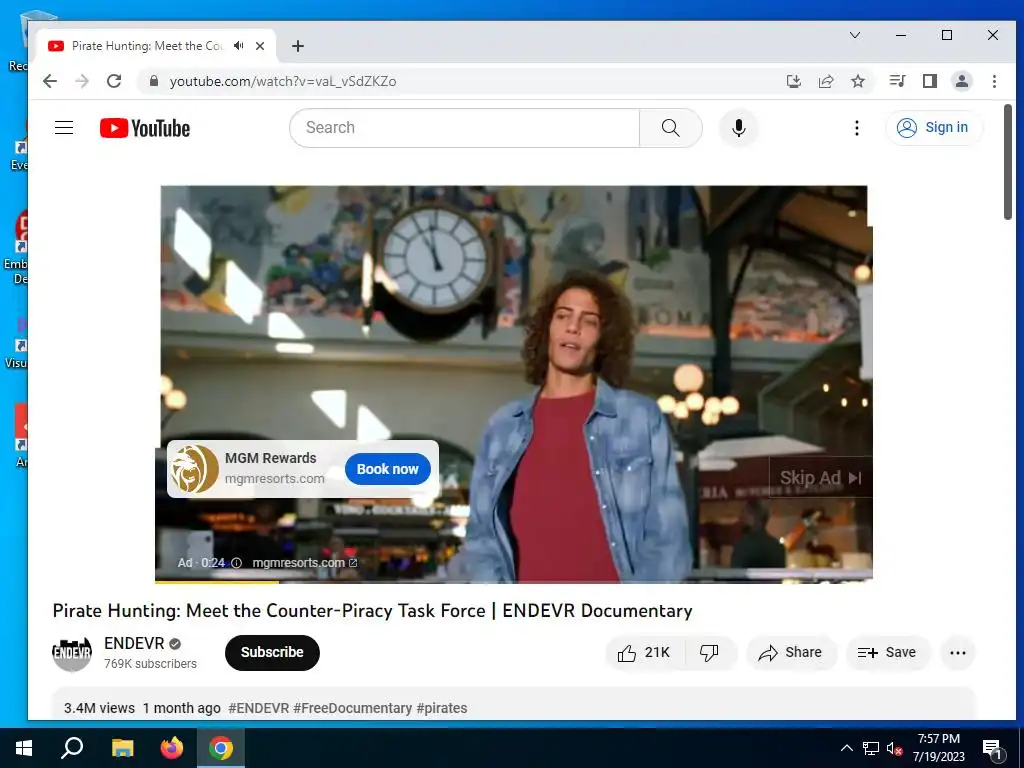
Task: Open more actions ellipsis button
Action: point(957,652)
